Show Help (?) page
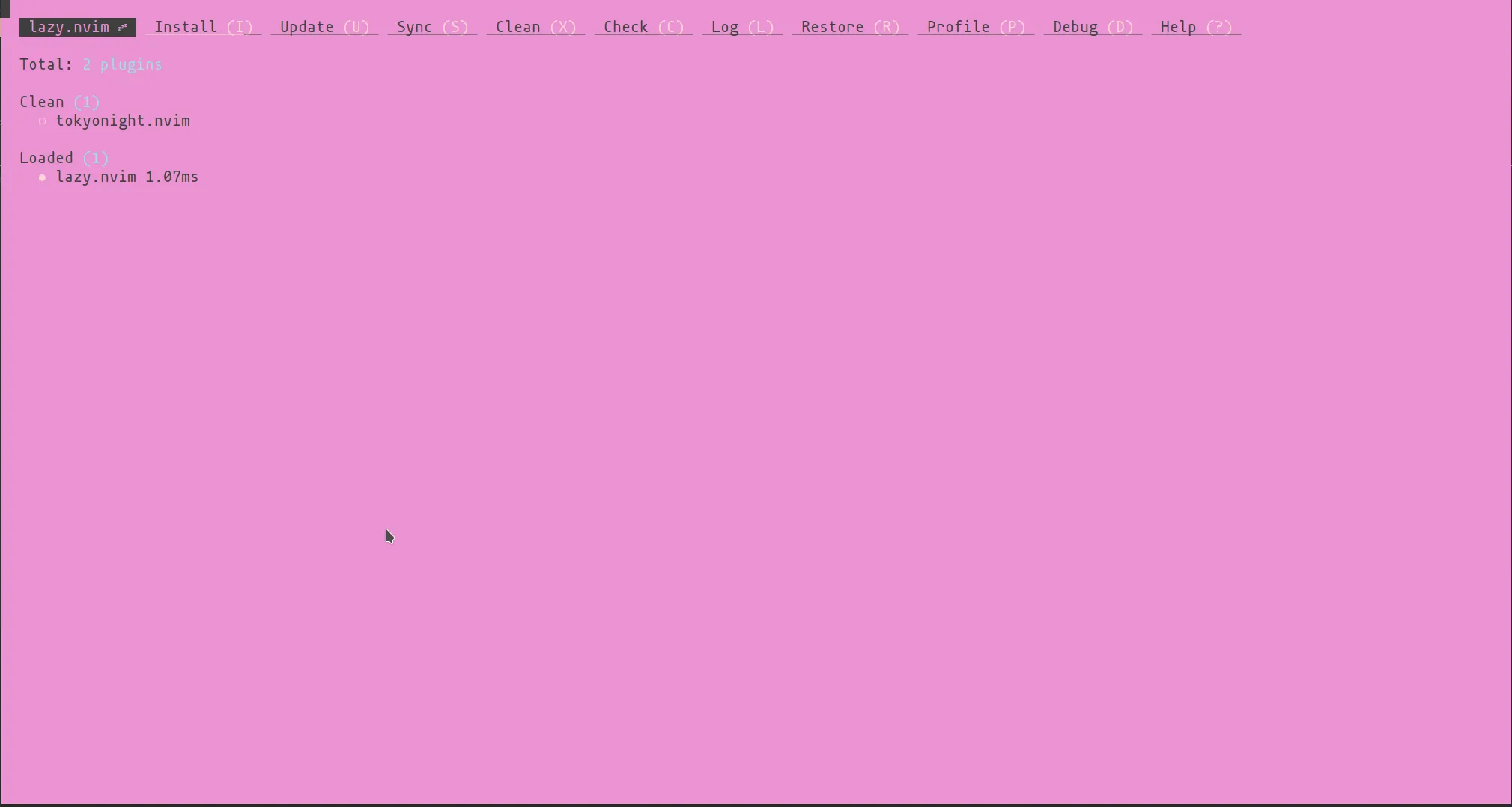Screen dimensions: 1512x807 pyautogui.click(x=1196, y=28)
